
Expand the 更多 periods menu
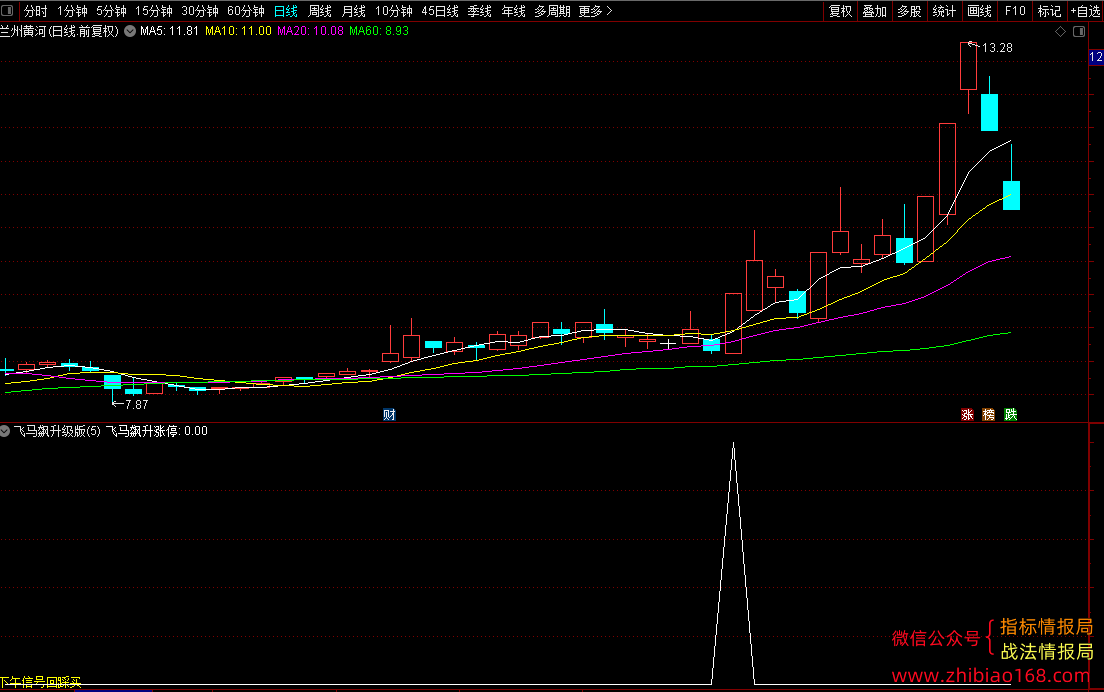coord(595,11)
